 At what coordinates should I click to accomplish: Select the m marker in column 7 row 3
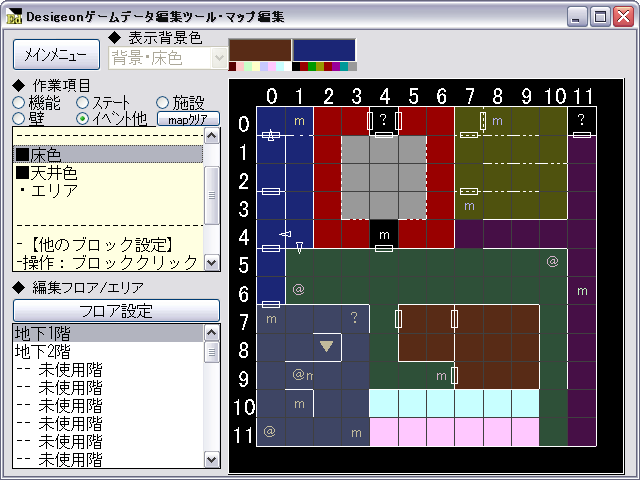(x=469, y=206)
